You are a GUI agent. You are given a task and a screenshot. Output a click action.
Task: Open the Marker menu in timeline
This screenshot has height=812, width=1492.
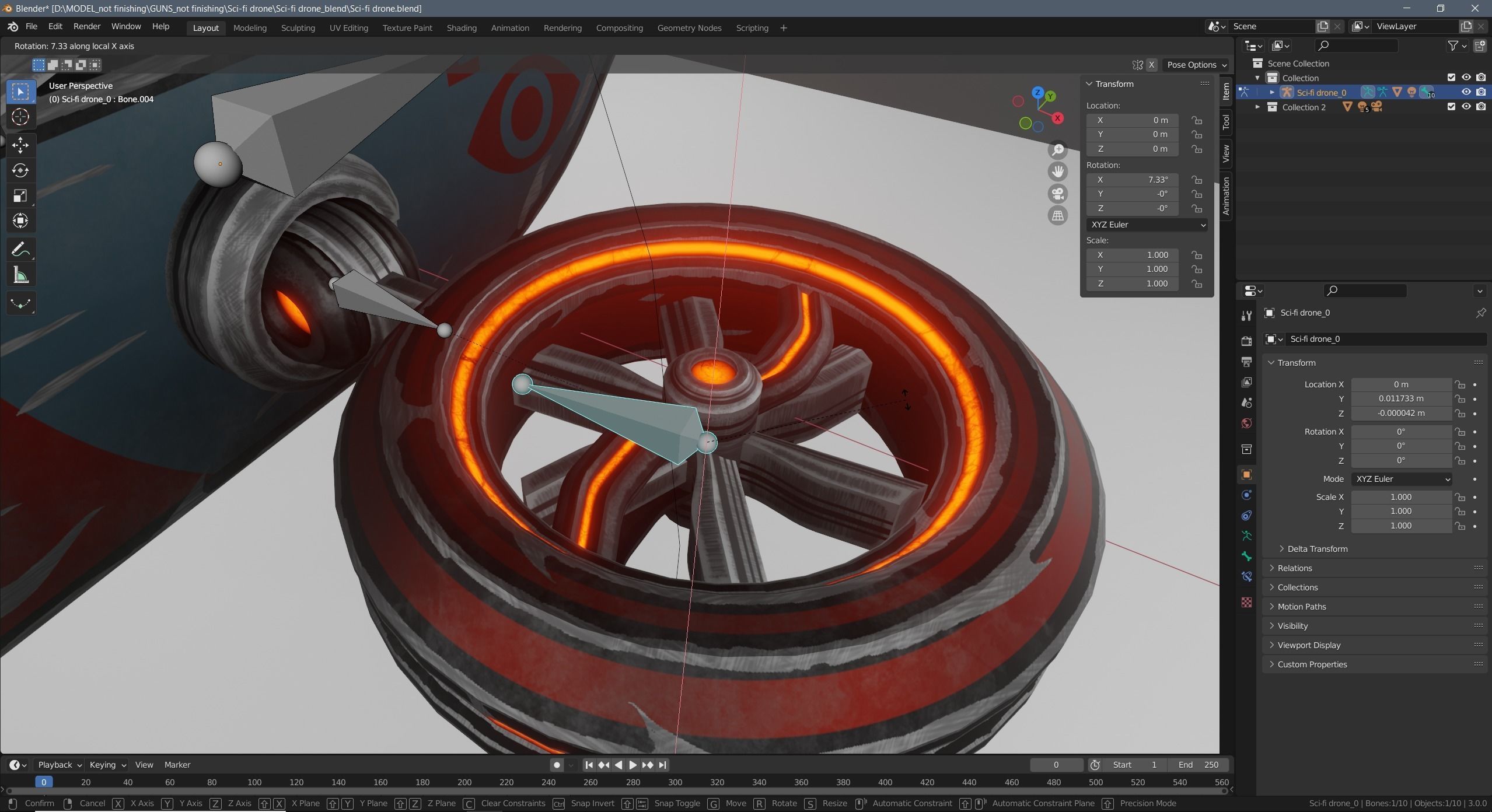177,765
